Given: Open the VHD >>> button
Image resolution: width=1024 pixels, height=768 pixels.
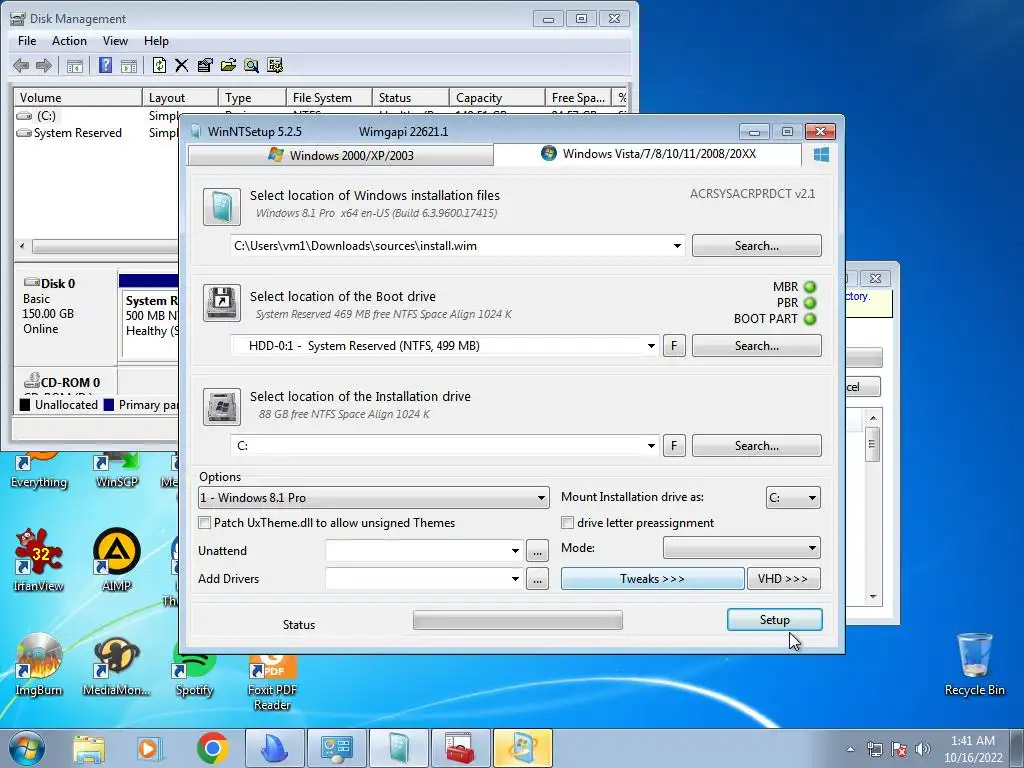Looking at the screenshot, I should 783,579.
